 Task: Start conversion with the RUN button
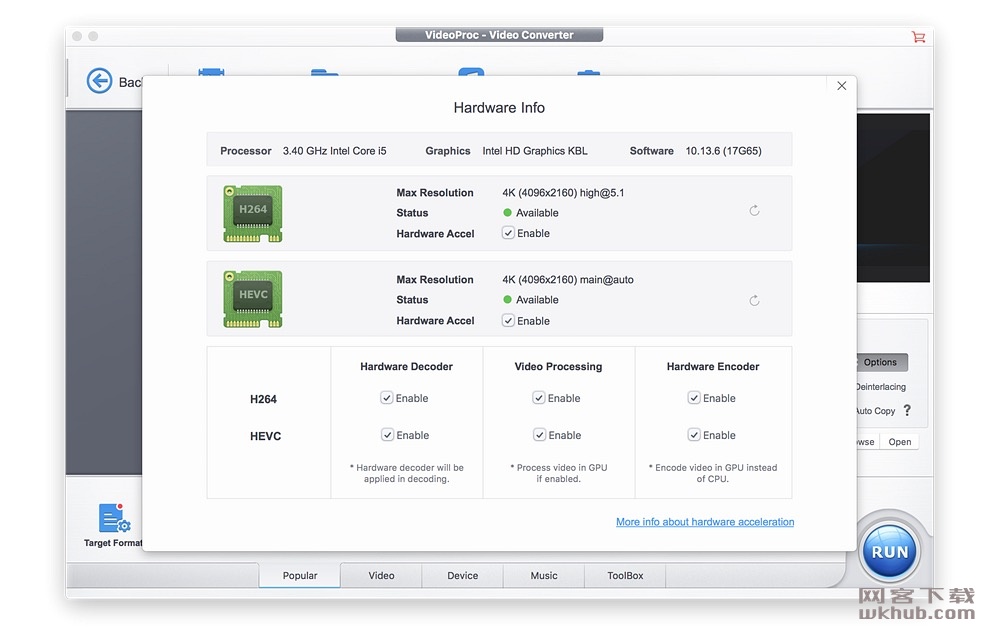point(889,552)
